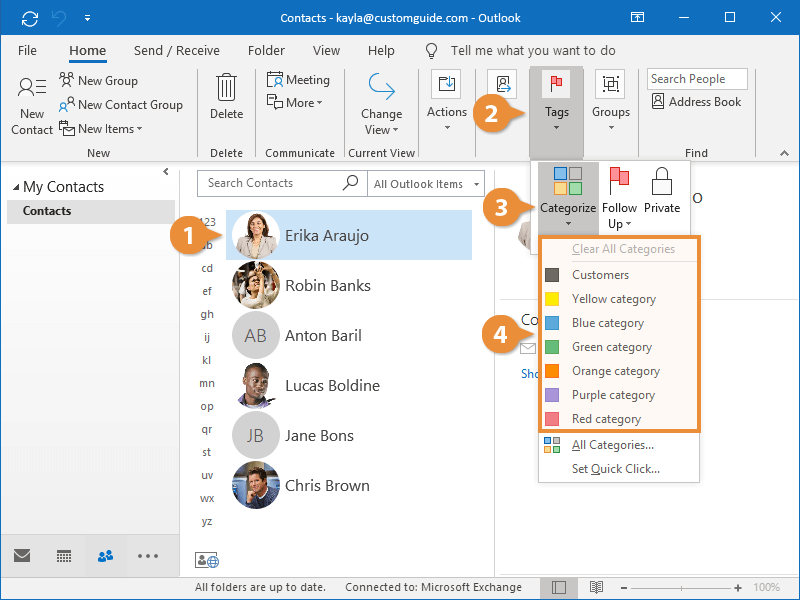The height and width of the screenshot is (600, 800).
Task: Select Erika Araujo contact
Action: click(349, 235)
